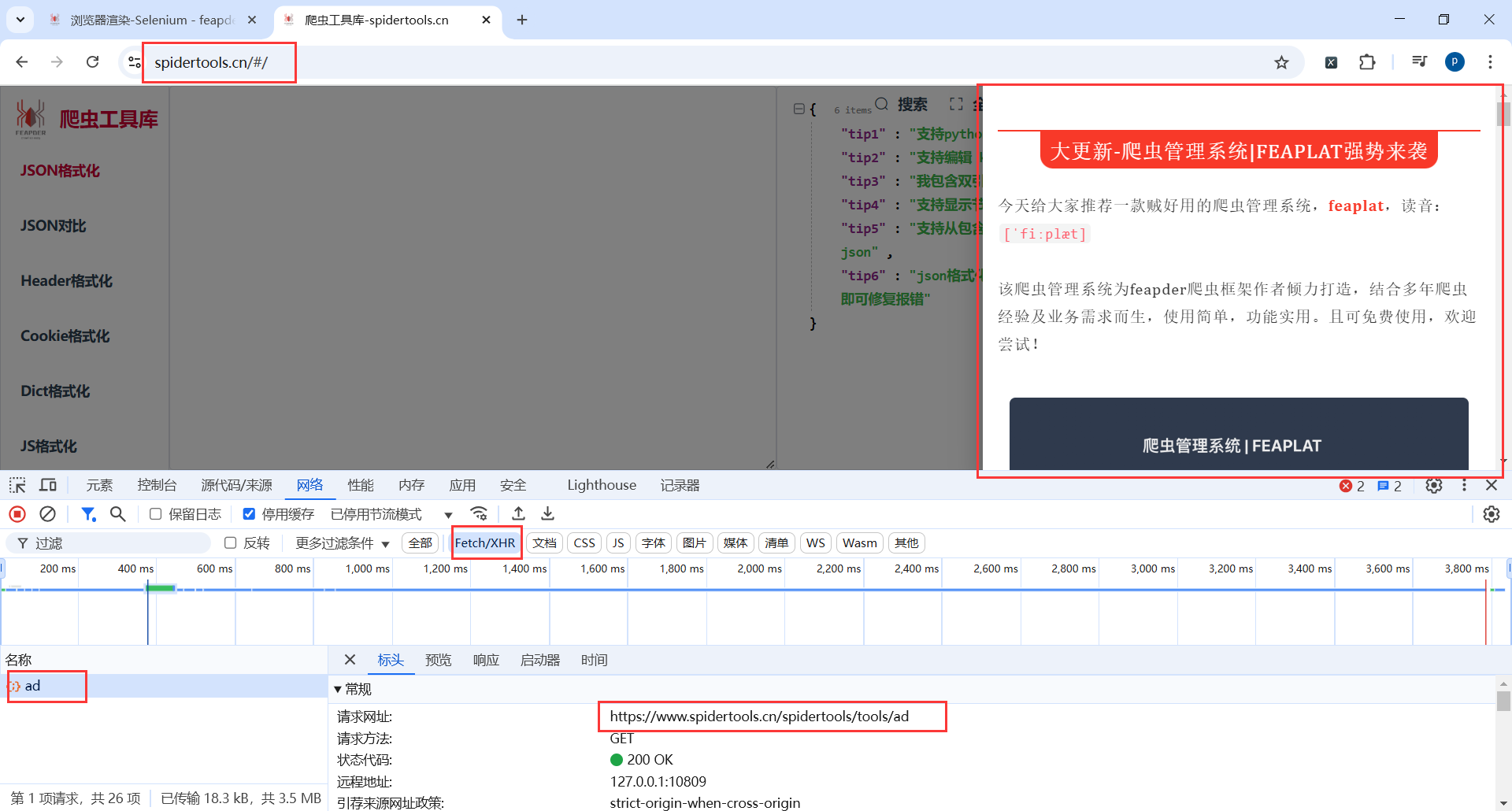Image resolution: width=1512 pixels, height=811 pixels.
Task: Export network log with download icon
Action: (547, 514)
